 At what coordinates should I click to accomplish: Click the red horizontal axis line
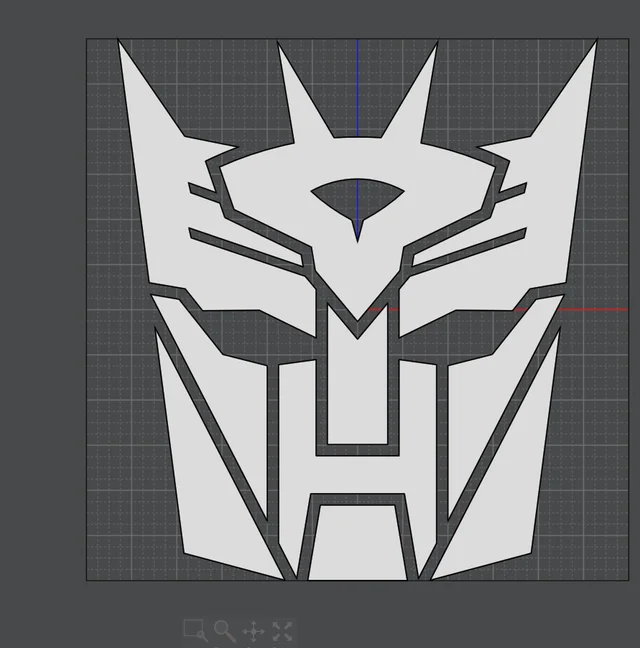(600, 309)
